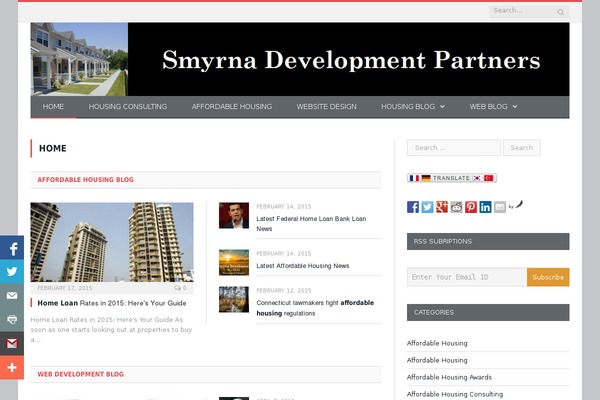Click the LinkedIn icon in social row
600x400 pixels.
click(x=485, y=207)
